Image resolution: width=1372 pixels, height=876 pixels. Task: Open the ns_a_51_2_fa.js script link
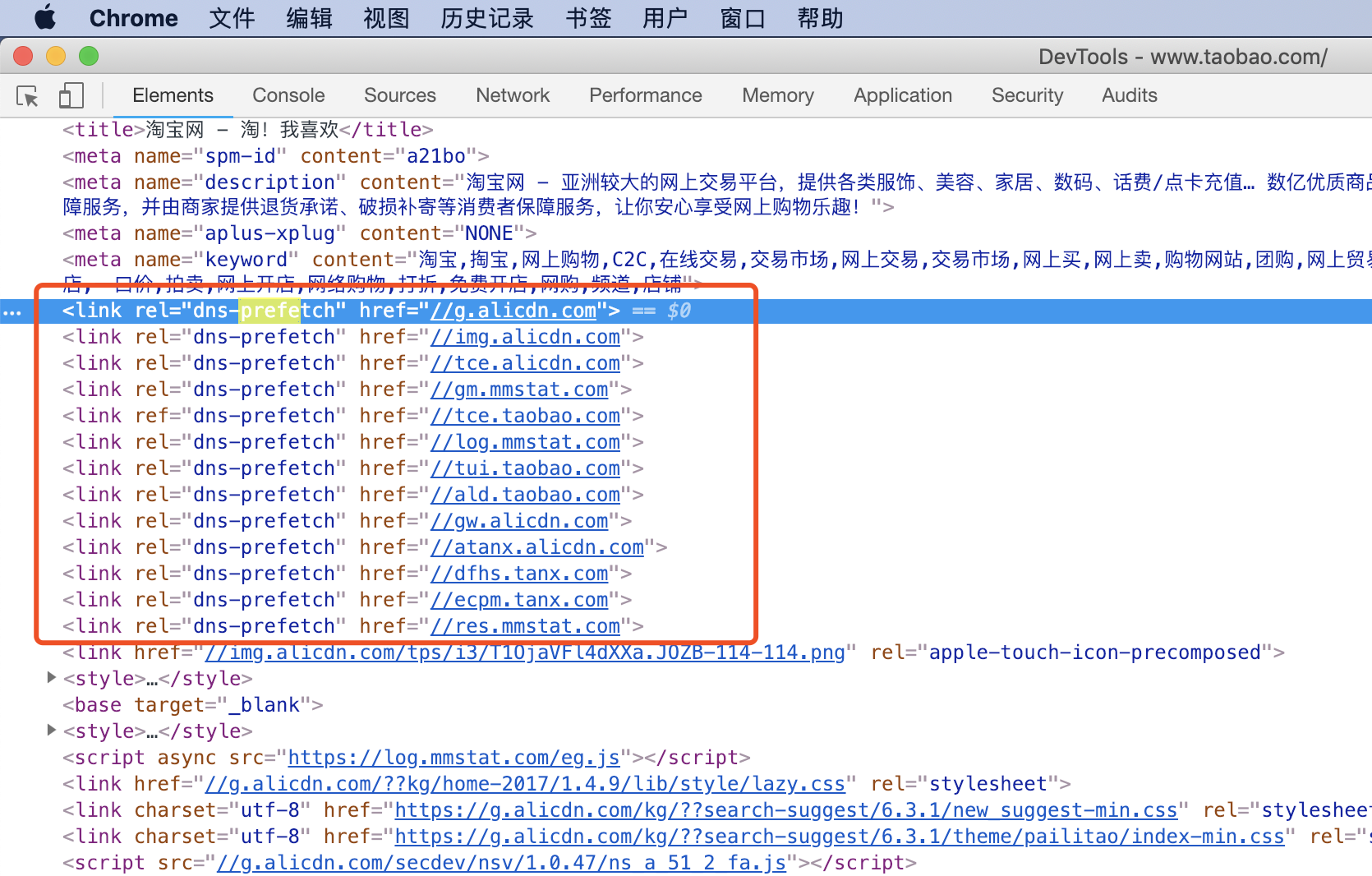(x=501, y=863)
